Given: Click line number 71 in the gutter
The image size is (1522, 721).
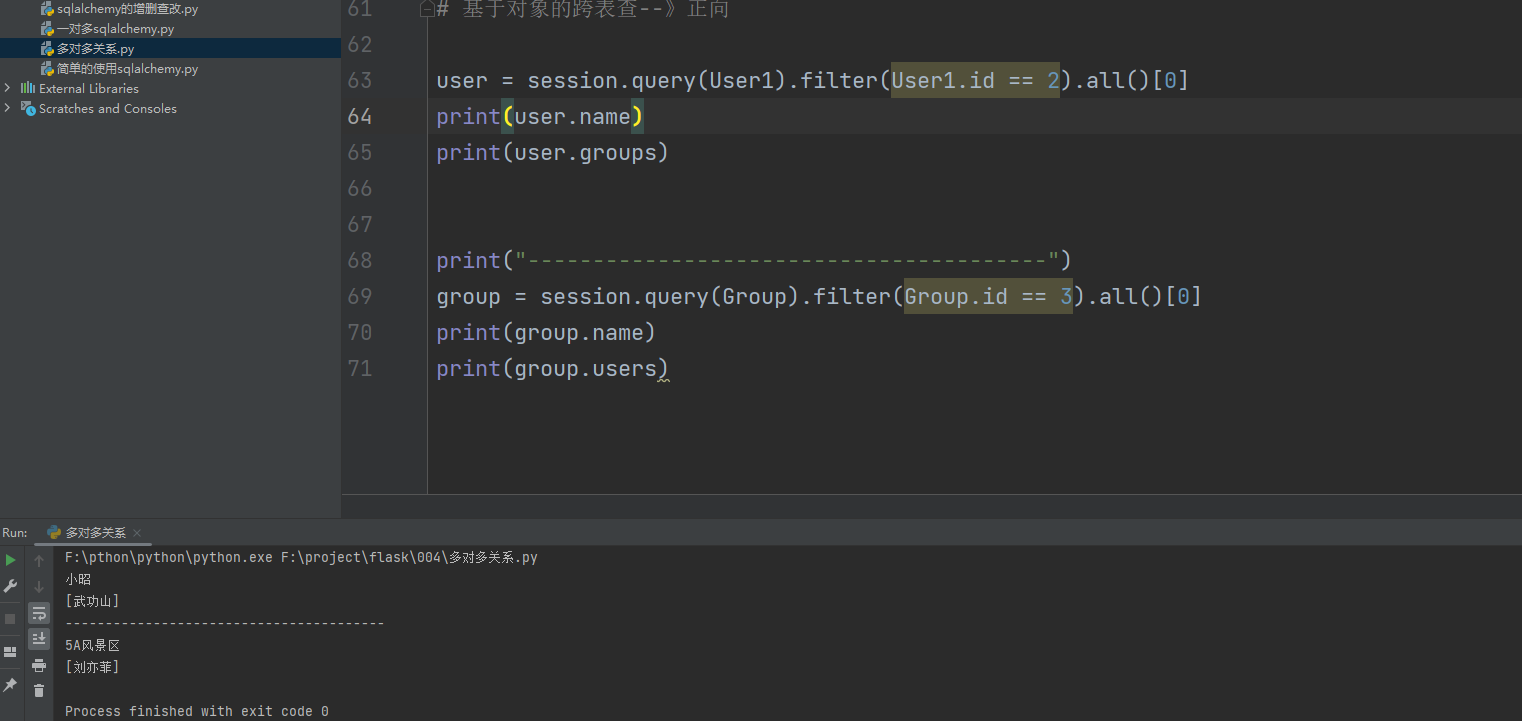Looking at the screenshot, I should coord(360,368).
